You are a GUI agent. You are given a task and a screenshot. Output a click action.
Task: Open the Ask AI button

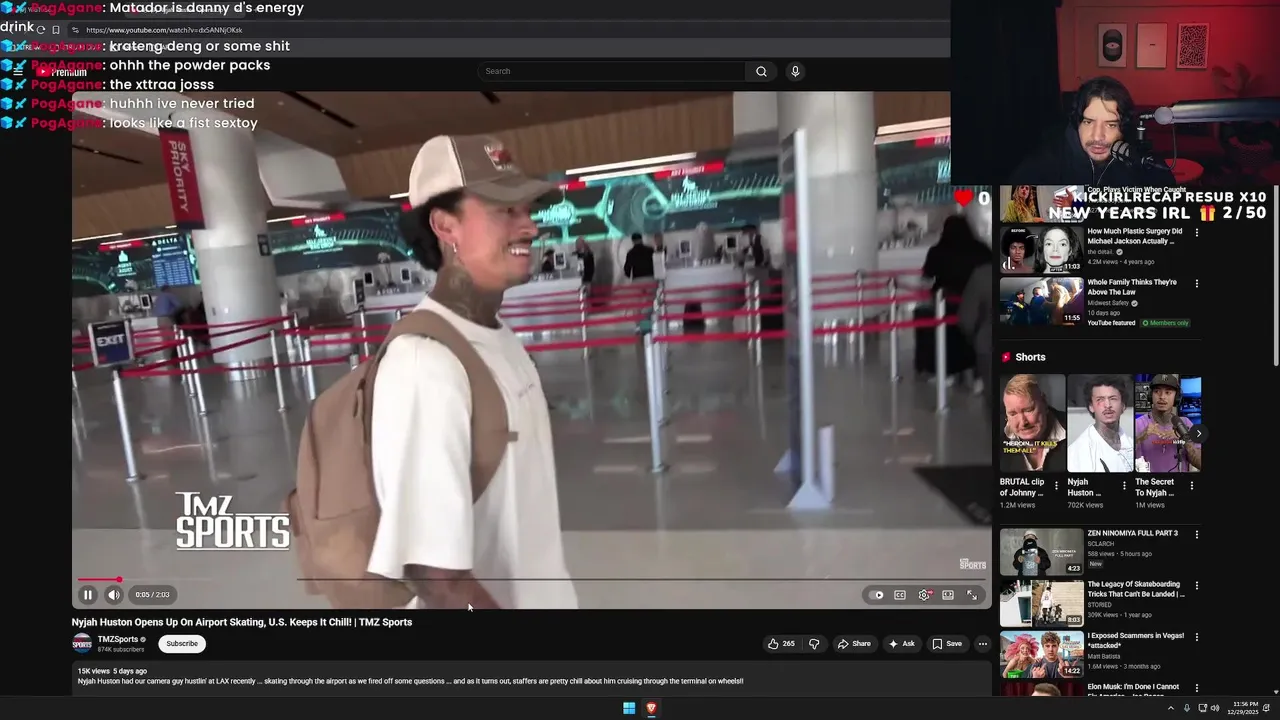coord(901,644)
